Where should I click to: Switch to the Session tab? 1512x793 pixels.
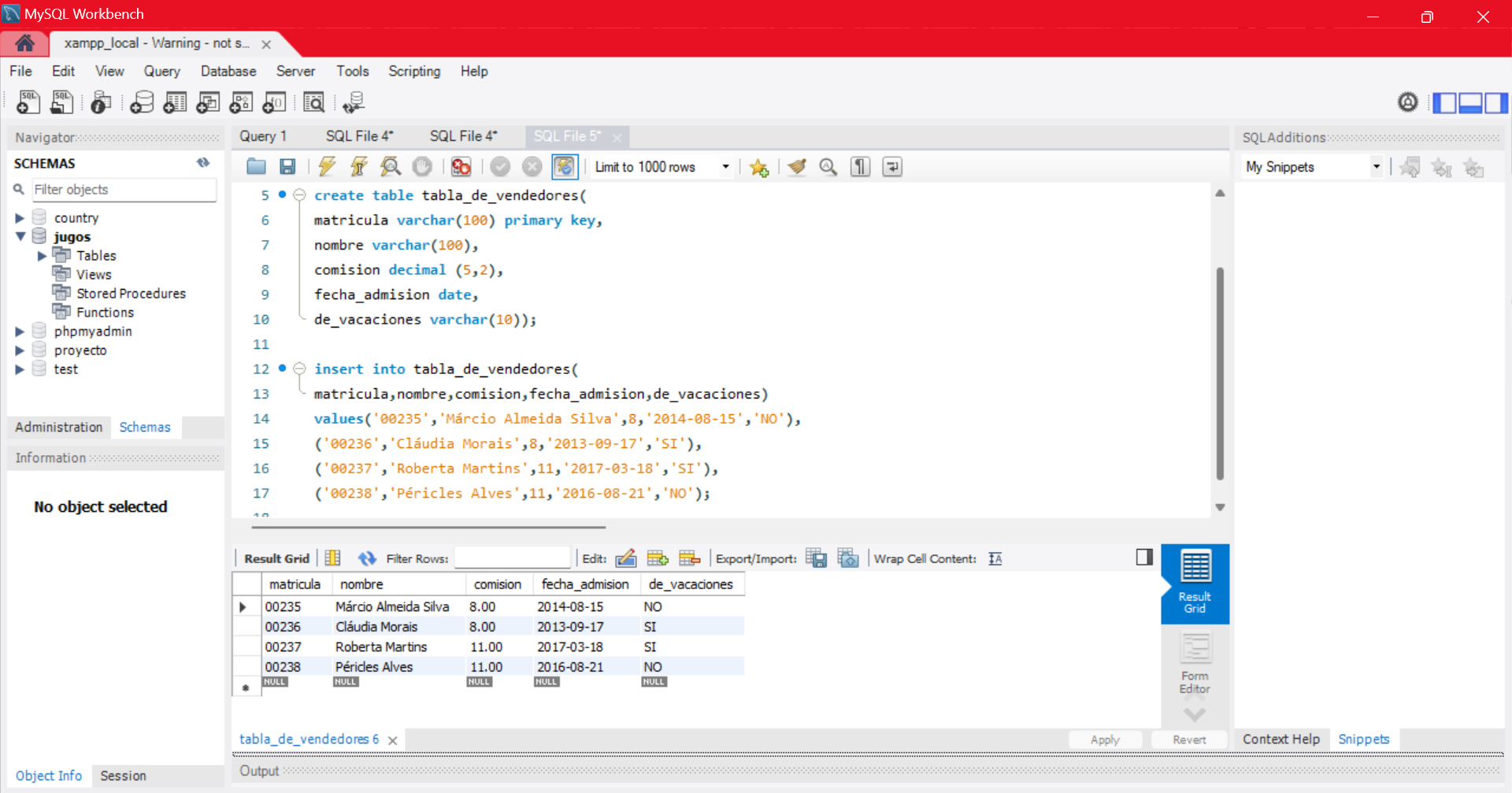[x=124, y=776]
